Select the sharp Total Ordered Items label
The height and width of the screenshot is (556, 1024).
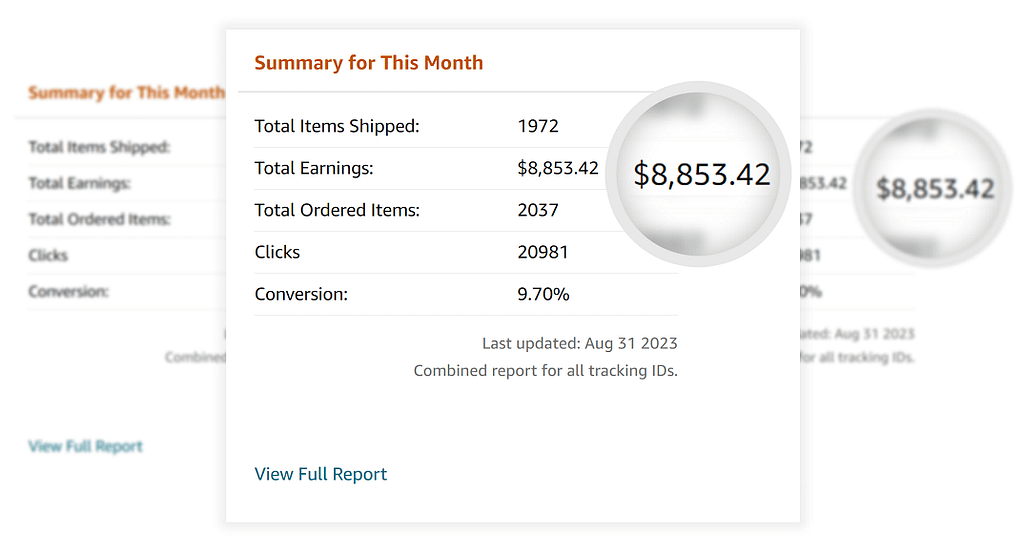point(337,210)
